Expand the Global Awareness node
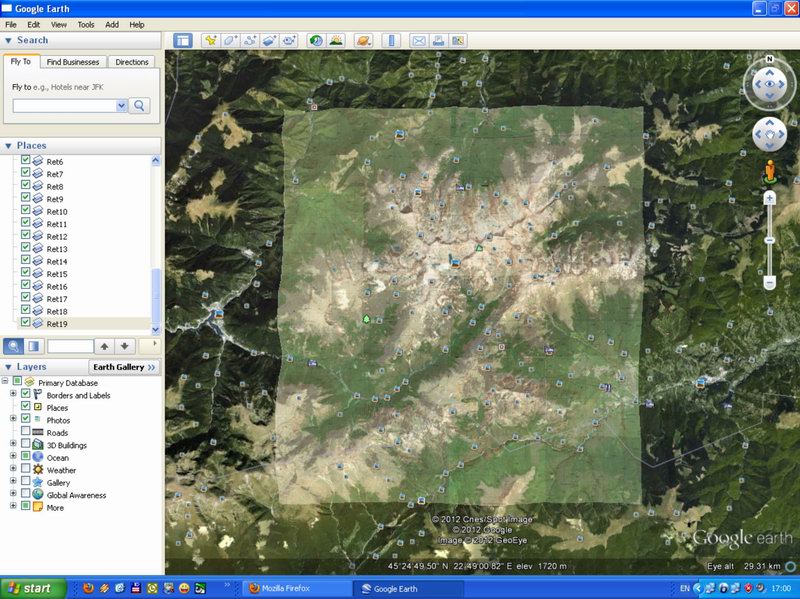Viewport: 800px width, 599px height. [x=13, y=493]
